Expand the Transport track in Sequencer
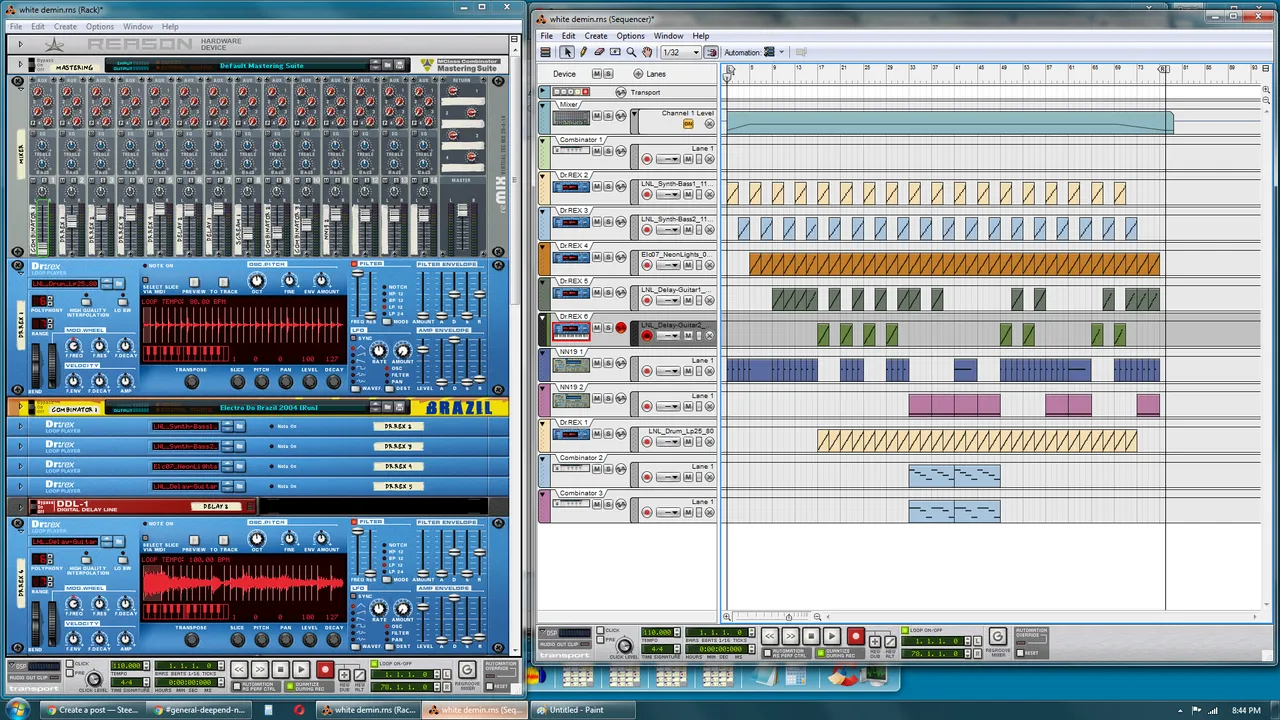Viewport: 1280px width, 720px height. 544,92
